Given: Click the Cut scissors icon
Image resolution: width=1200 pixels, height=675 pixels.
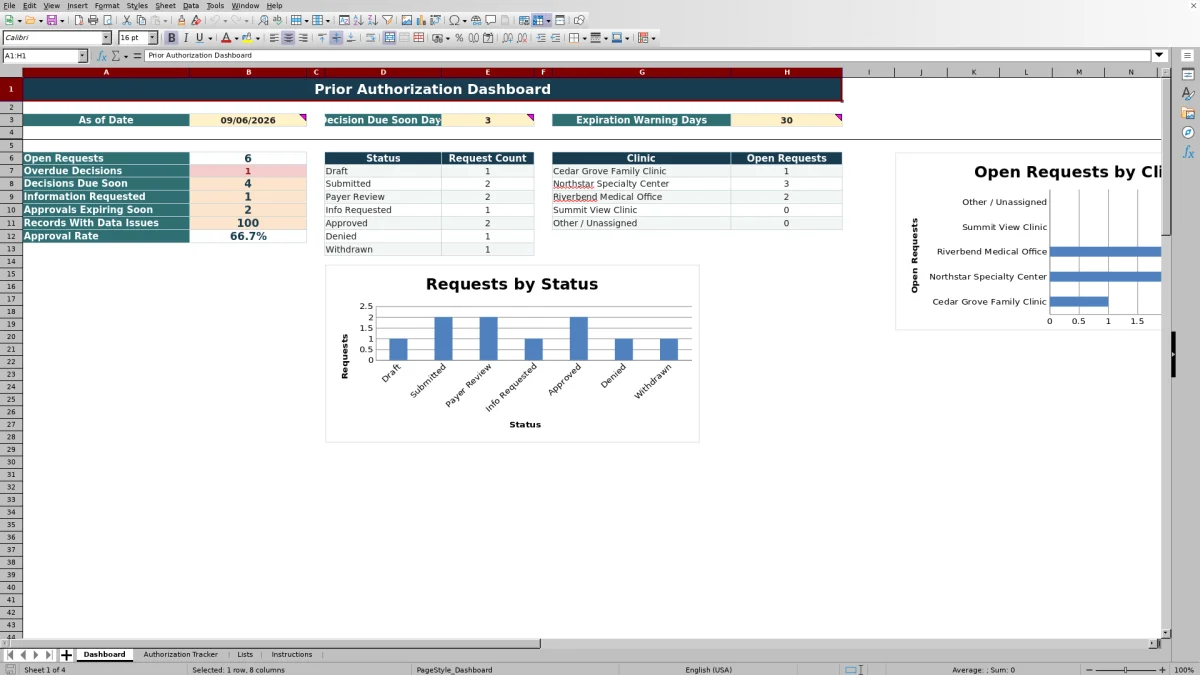Looking at the screenshot, I should pos(127,20).
